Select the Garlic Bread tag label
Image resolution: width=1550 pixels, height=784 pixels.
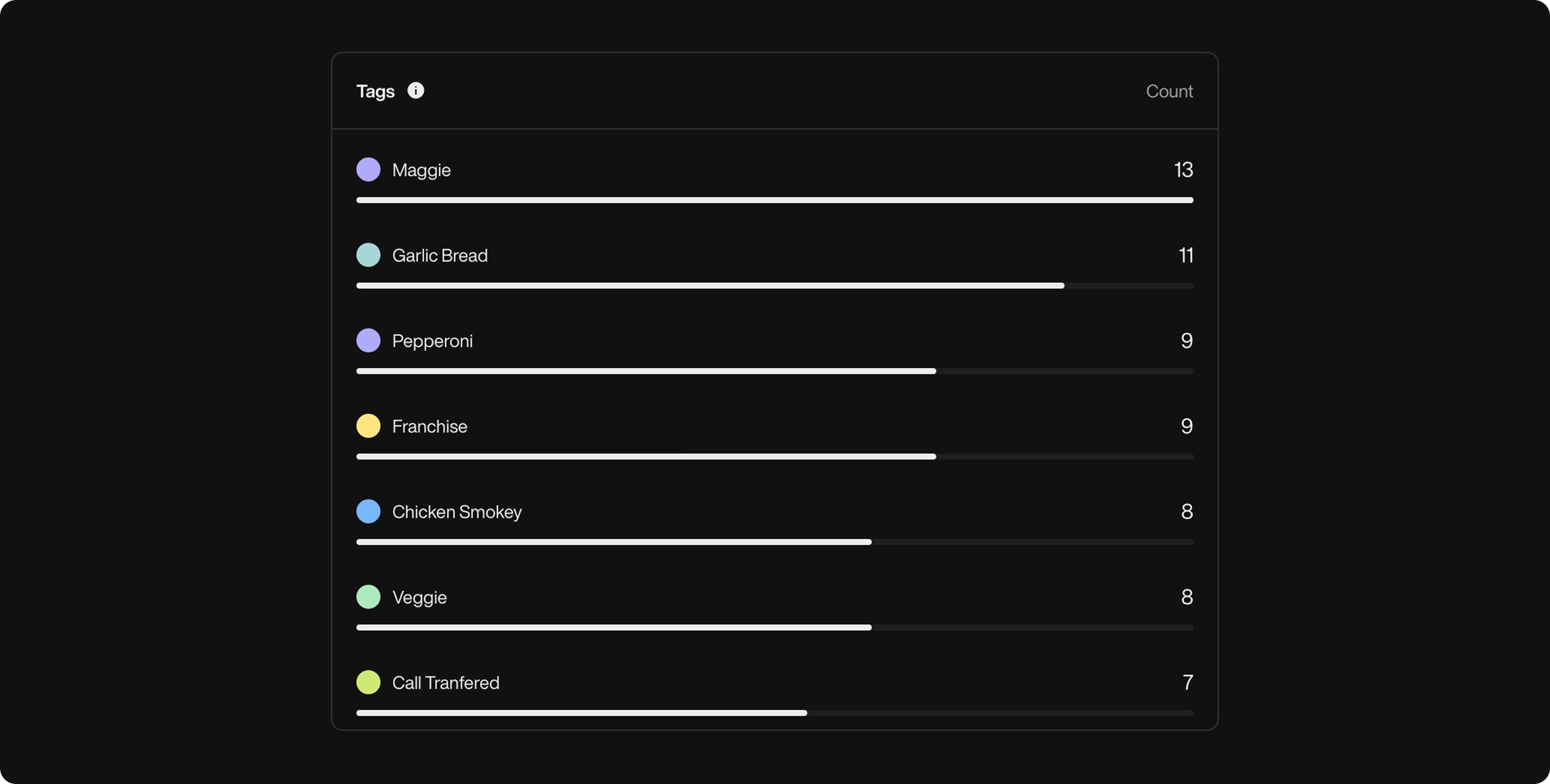tap(440, 256)
